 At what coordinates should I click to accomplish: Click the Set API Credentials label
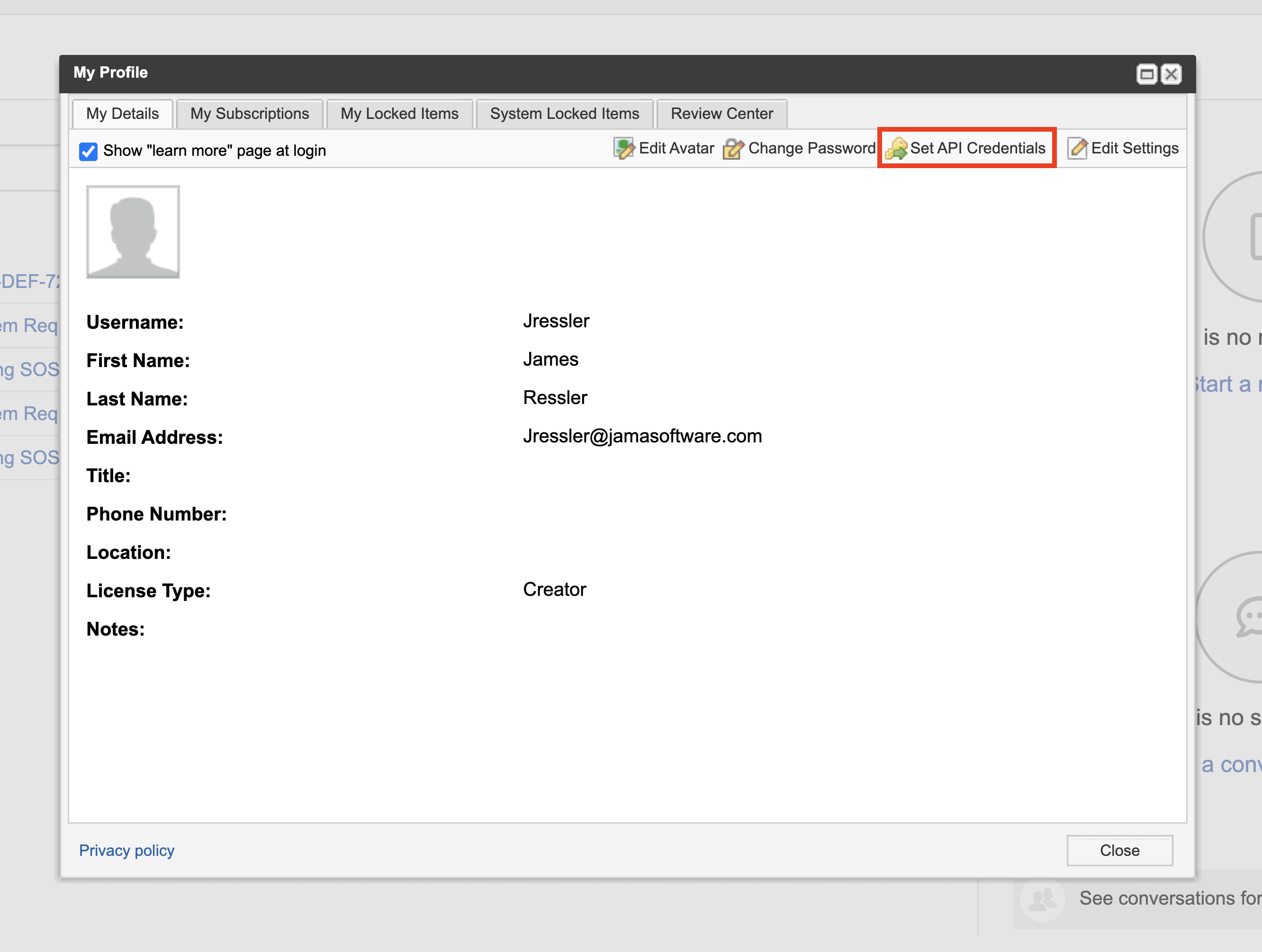pos(977,148)
